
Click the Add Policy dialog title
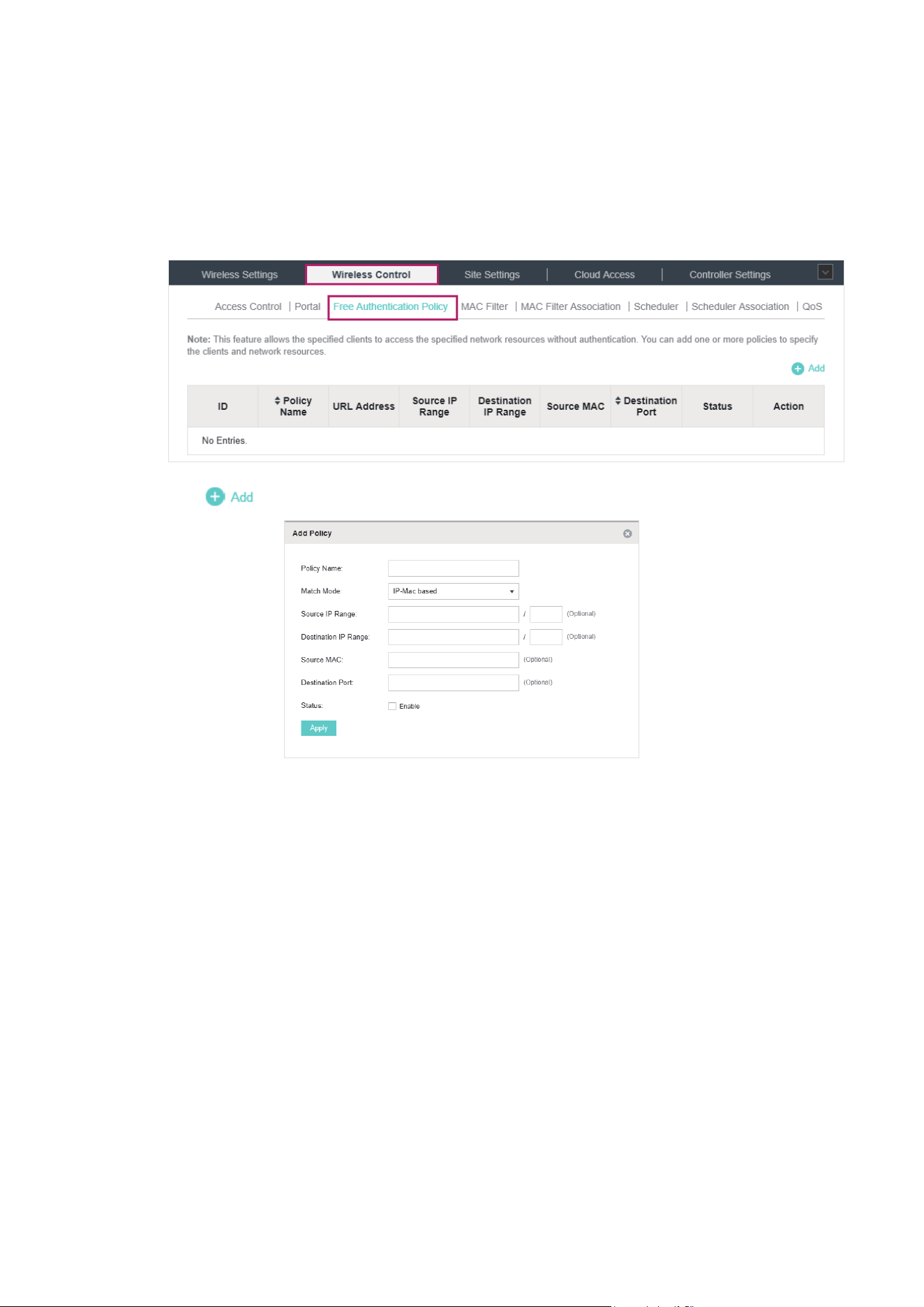(x=312, y=533)
